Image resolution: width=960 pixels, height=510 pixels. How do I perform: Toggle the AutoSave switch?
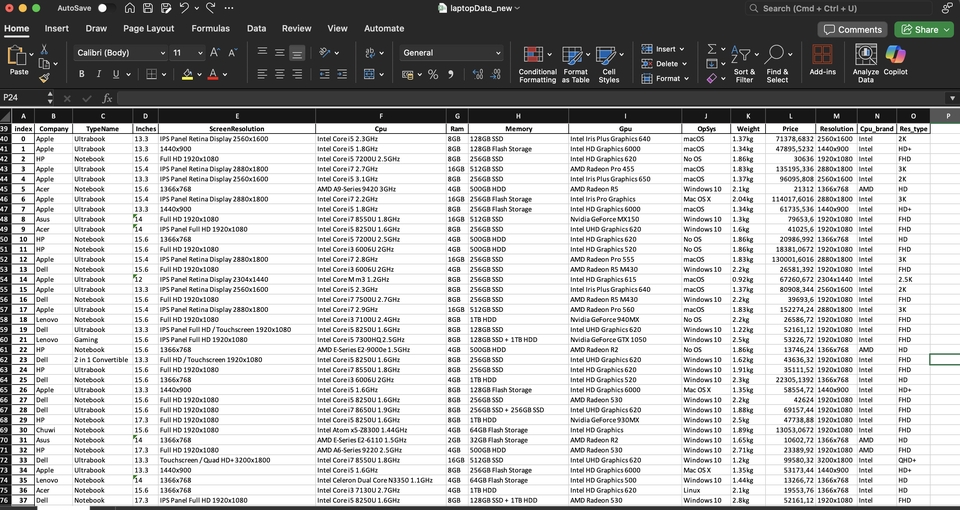(x=105, y=8)
